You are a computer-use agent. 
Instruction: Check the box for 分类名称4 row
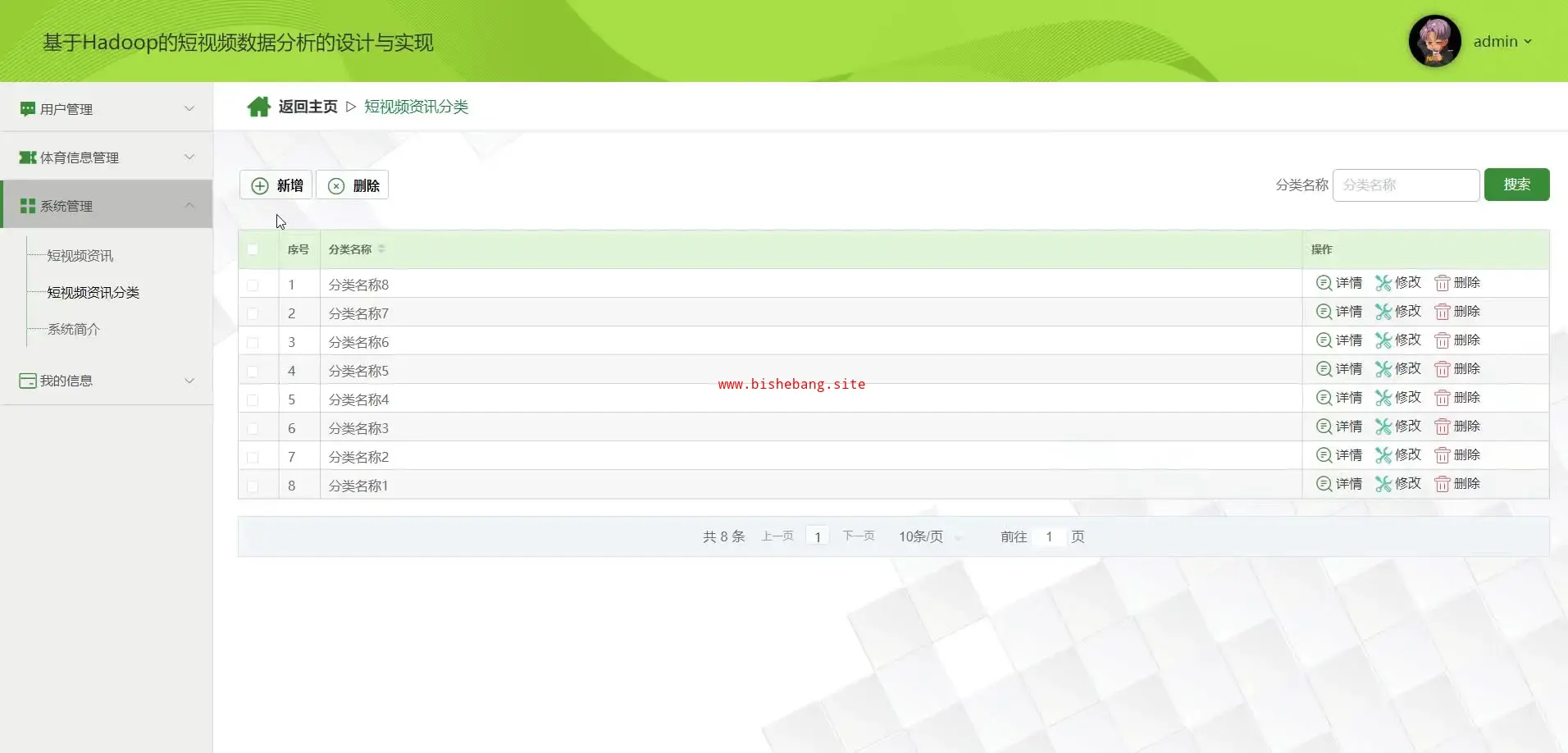[253, 400]
